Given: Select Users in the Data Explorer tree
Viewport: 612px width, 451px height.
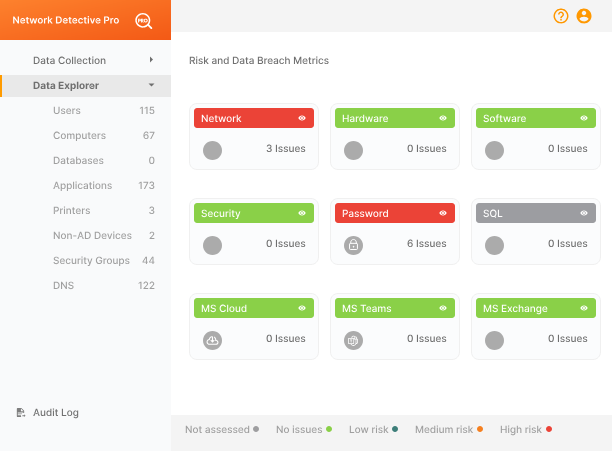Looking at the screenshot, I should coord(67,110).
